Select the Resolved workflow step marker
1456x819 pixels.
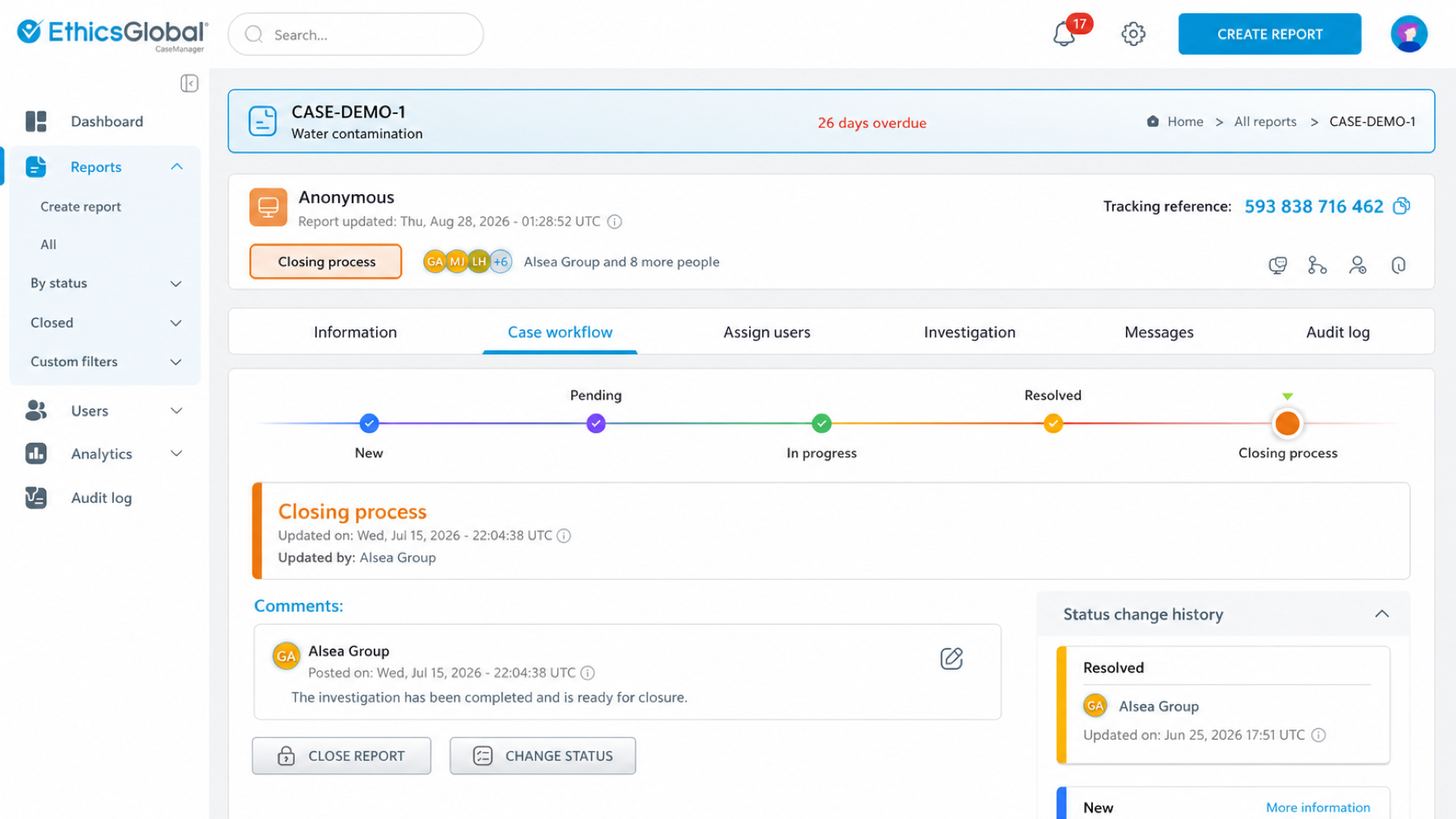(x=1053, y=423)
